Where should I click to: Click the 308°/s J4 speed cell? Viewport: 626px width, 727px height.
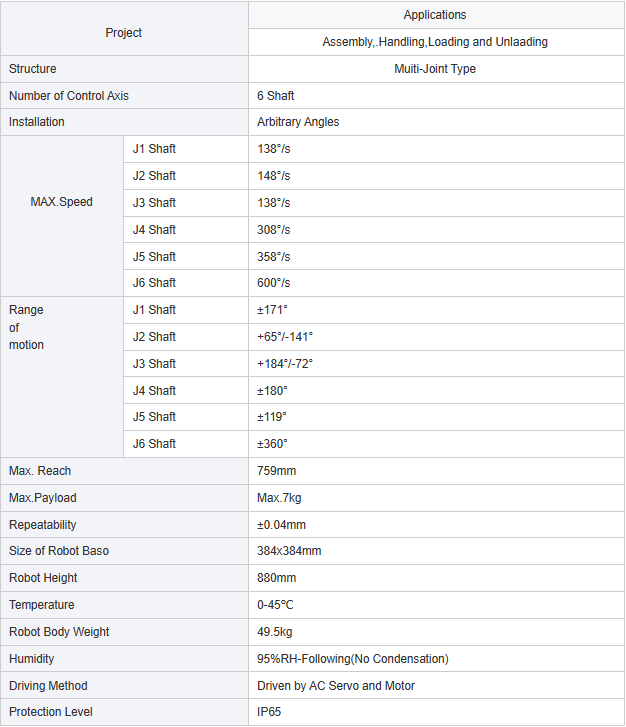click(274, 229)
